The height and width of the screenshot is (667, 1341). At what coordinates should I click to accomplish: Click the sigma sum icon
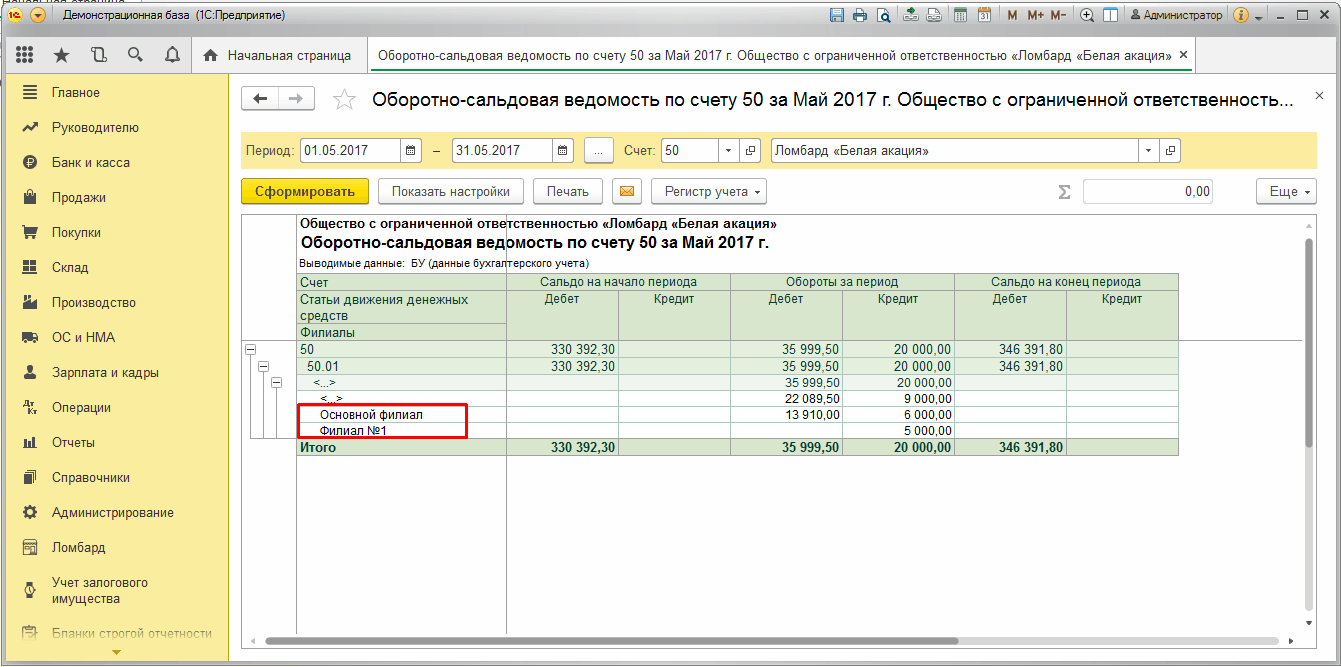[x=1065, y=191]
